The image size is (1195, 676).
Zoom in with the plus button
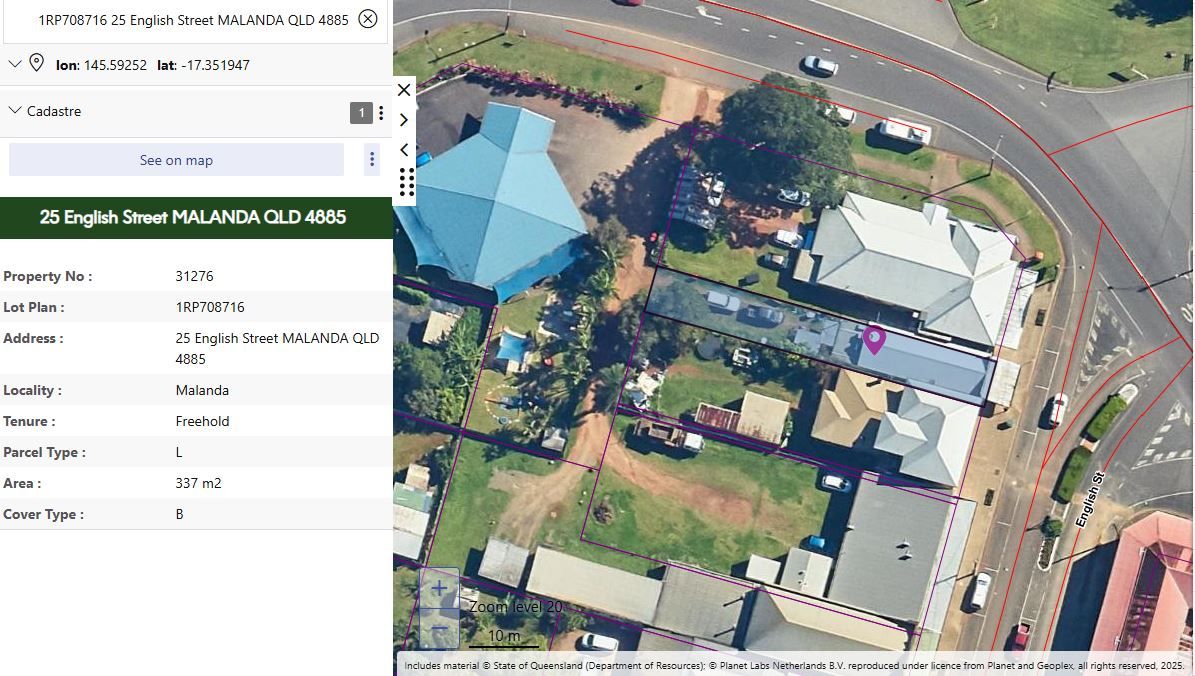coord(439,588)
